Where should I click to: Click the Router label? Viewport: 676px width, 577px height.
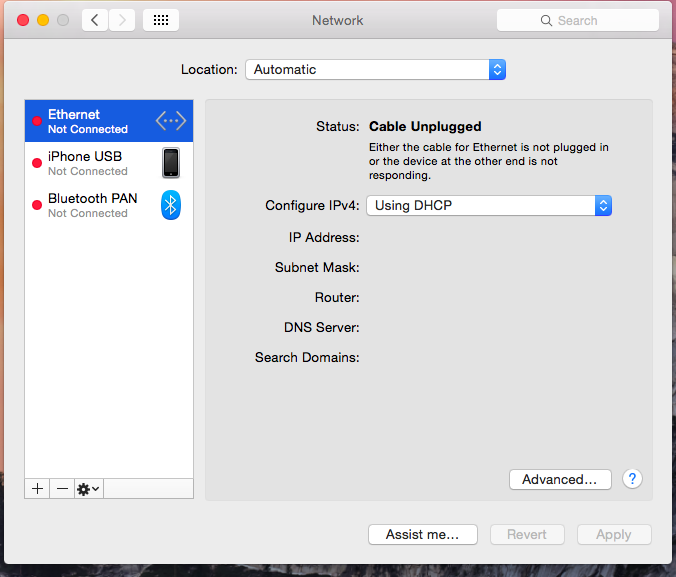point(337,298)
